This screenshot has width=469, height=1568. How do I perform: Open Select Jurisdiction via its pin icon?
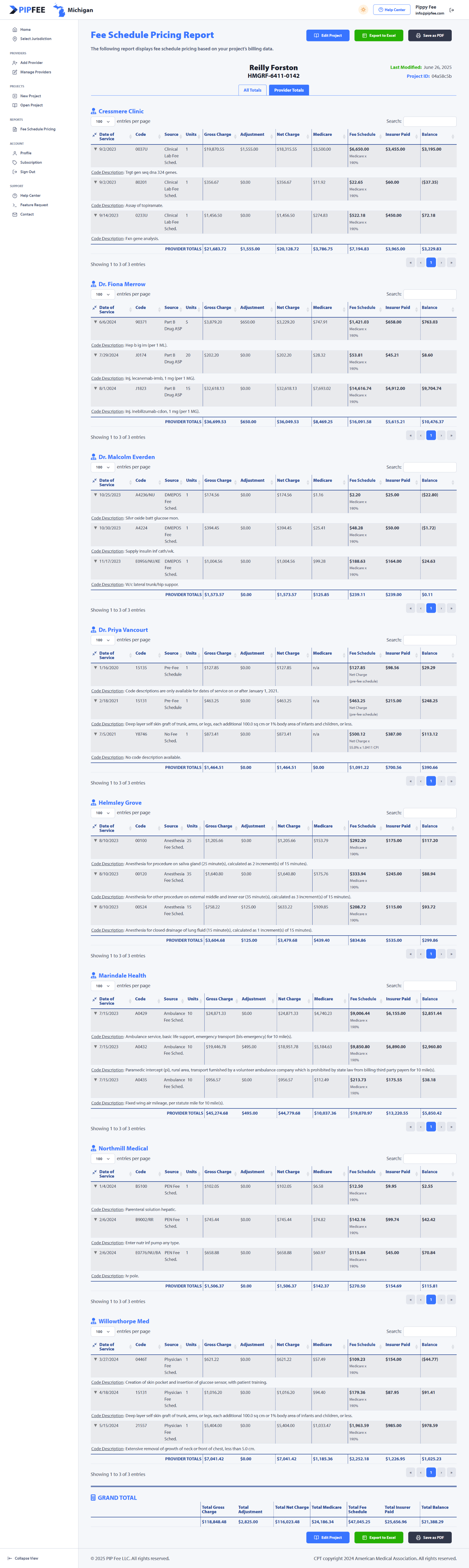pos(15,39)
